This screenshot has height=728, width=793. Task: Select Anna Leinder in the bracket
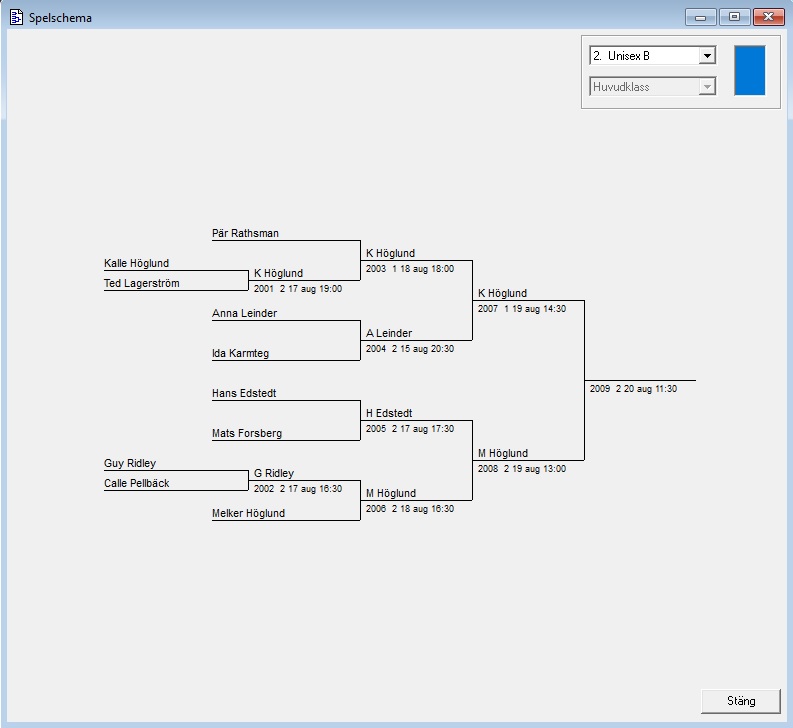coord(244,314)
